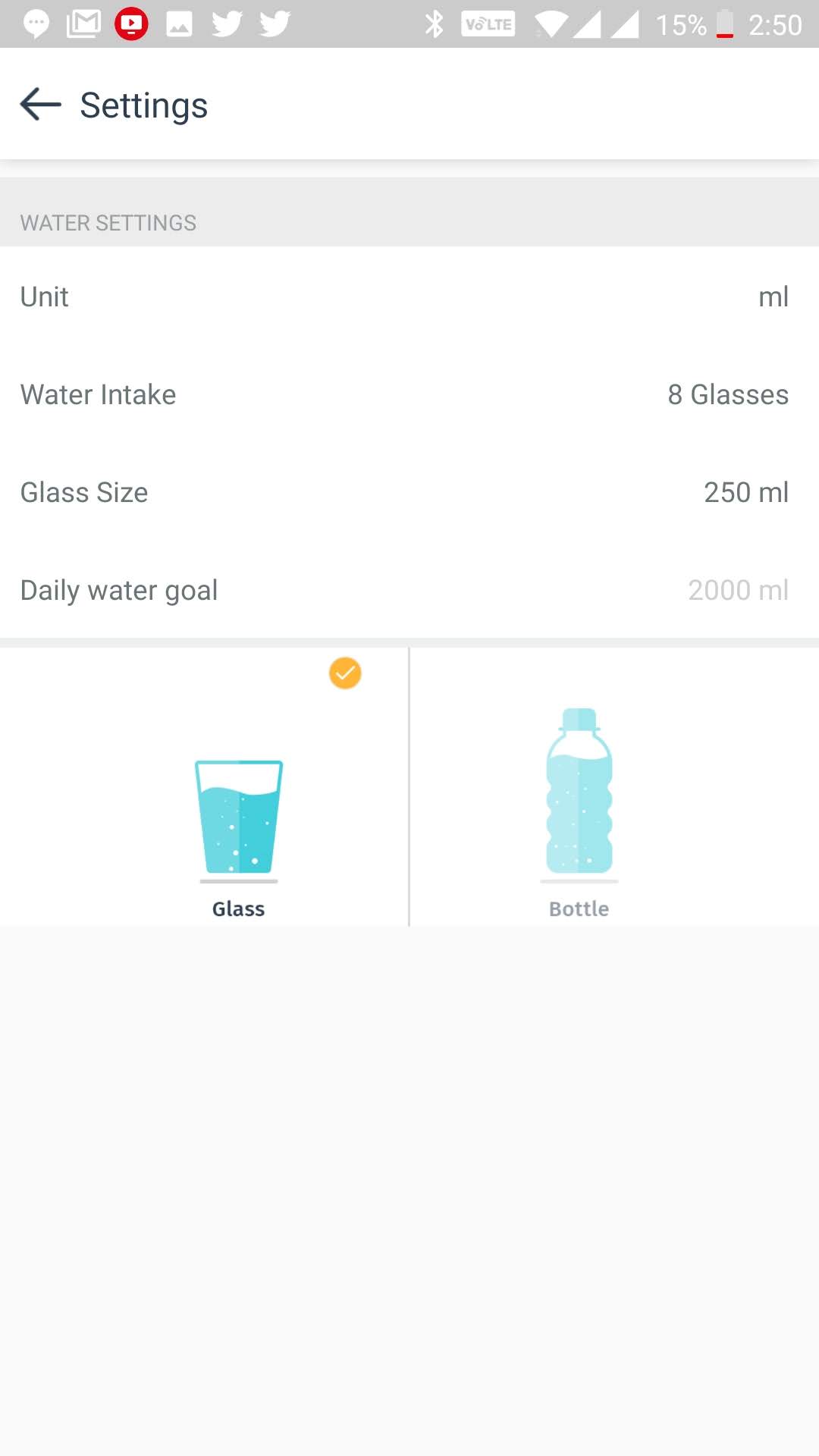The width and height of the screenshot is (819, 1456).
Task: Select the Glass container icon
Action: 239,817
